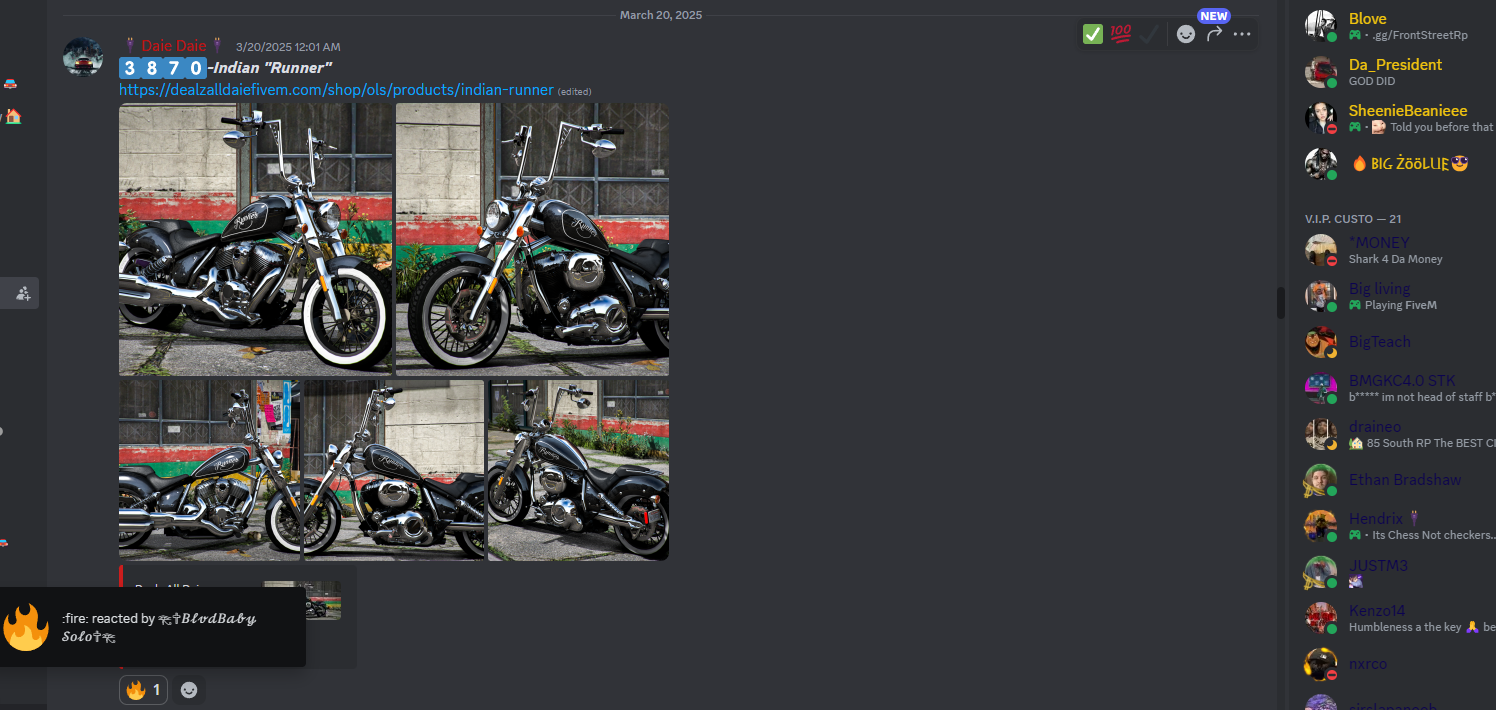Select the draineo member name
Screen dimensions: 1496x710
pos(1375,426)
